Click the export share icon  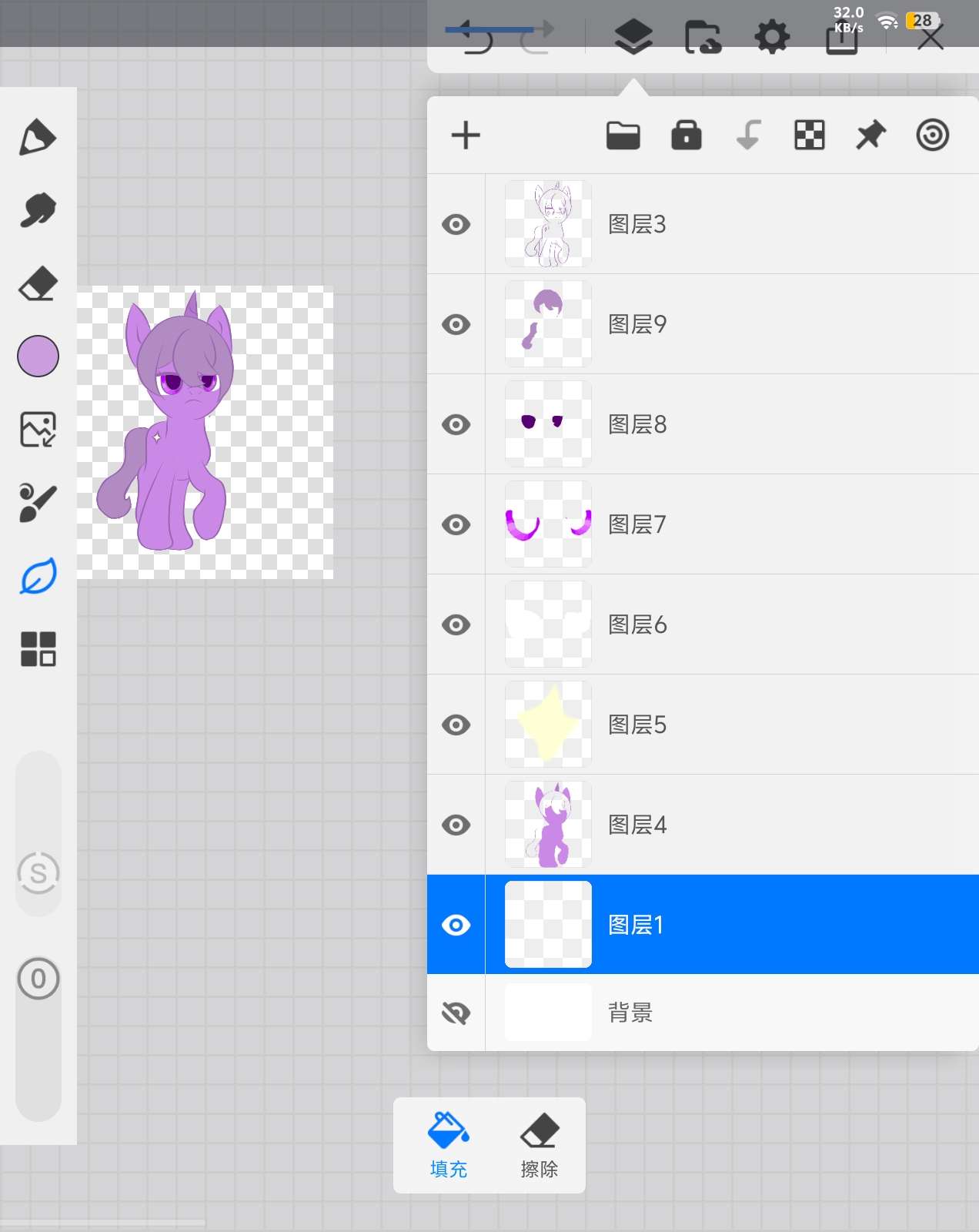coord(841,38)
